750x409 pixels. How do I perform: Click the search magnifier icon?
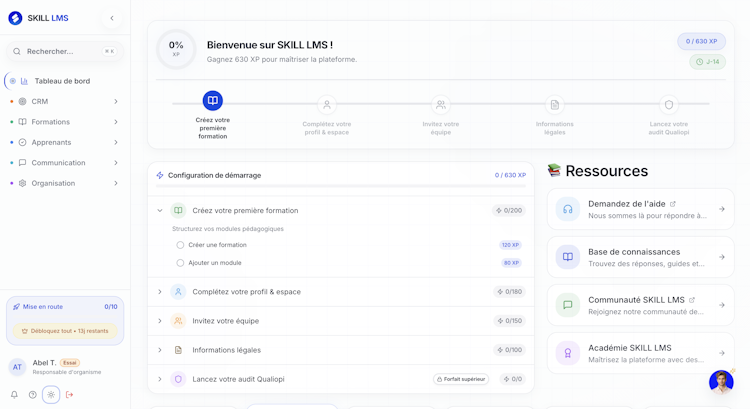[x=17, y=51]
